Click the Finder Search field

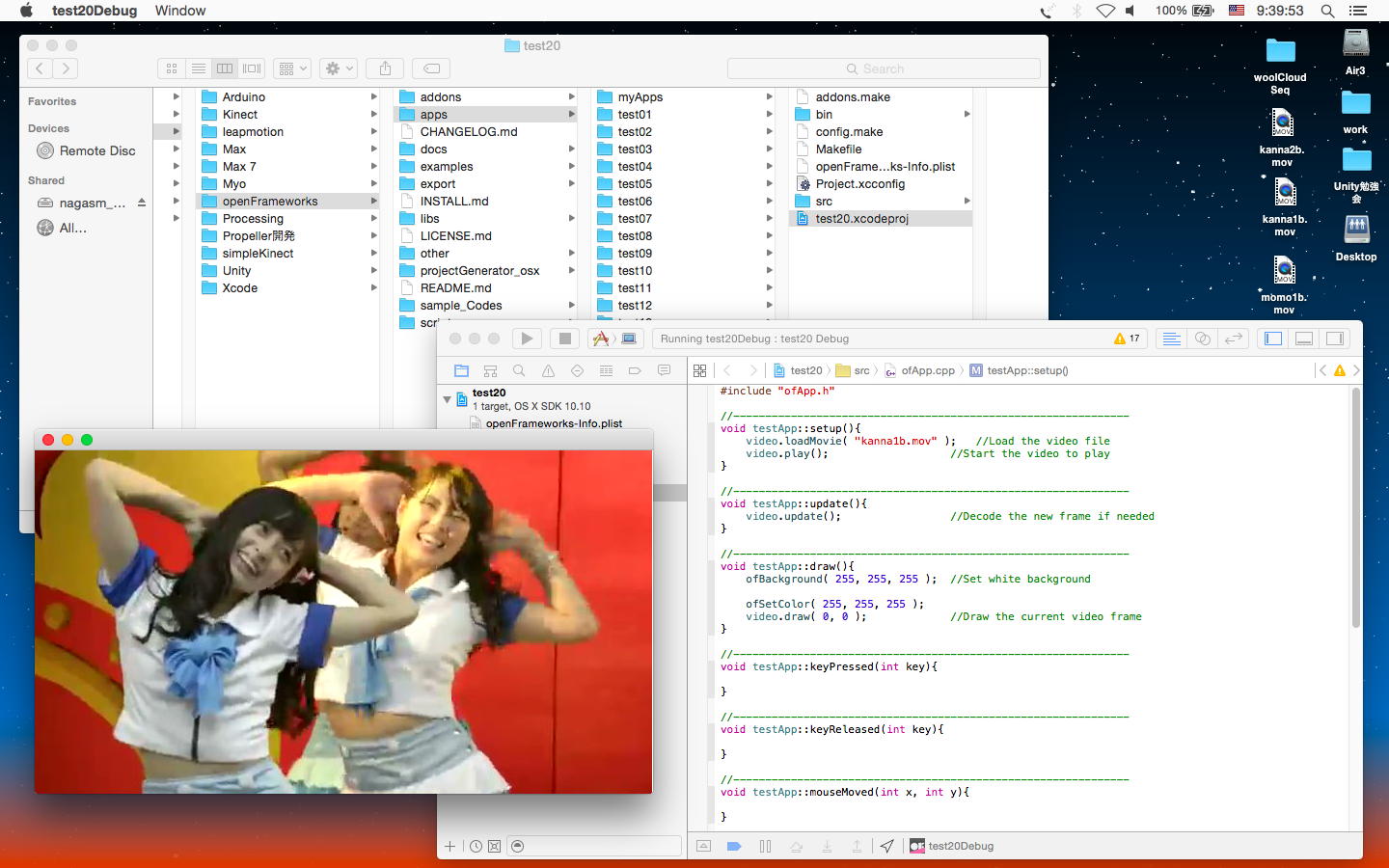[883, 68]
